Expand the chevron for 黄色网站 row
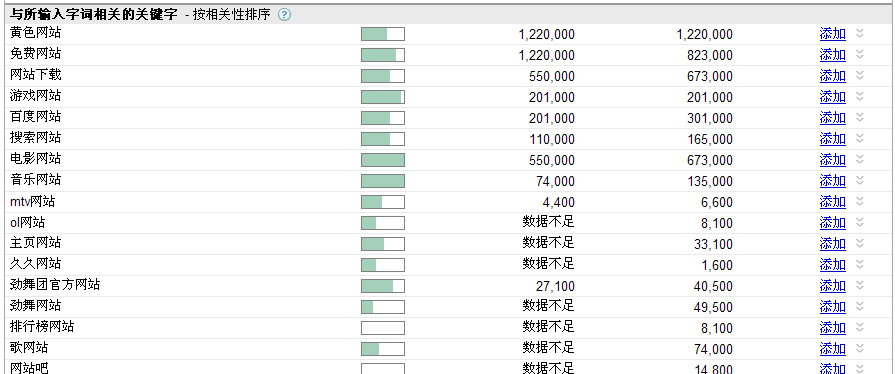895x374 pixels. (x=860, y=34)
